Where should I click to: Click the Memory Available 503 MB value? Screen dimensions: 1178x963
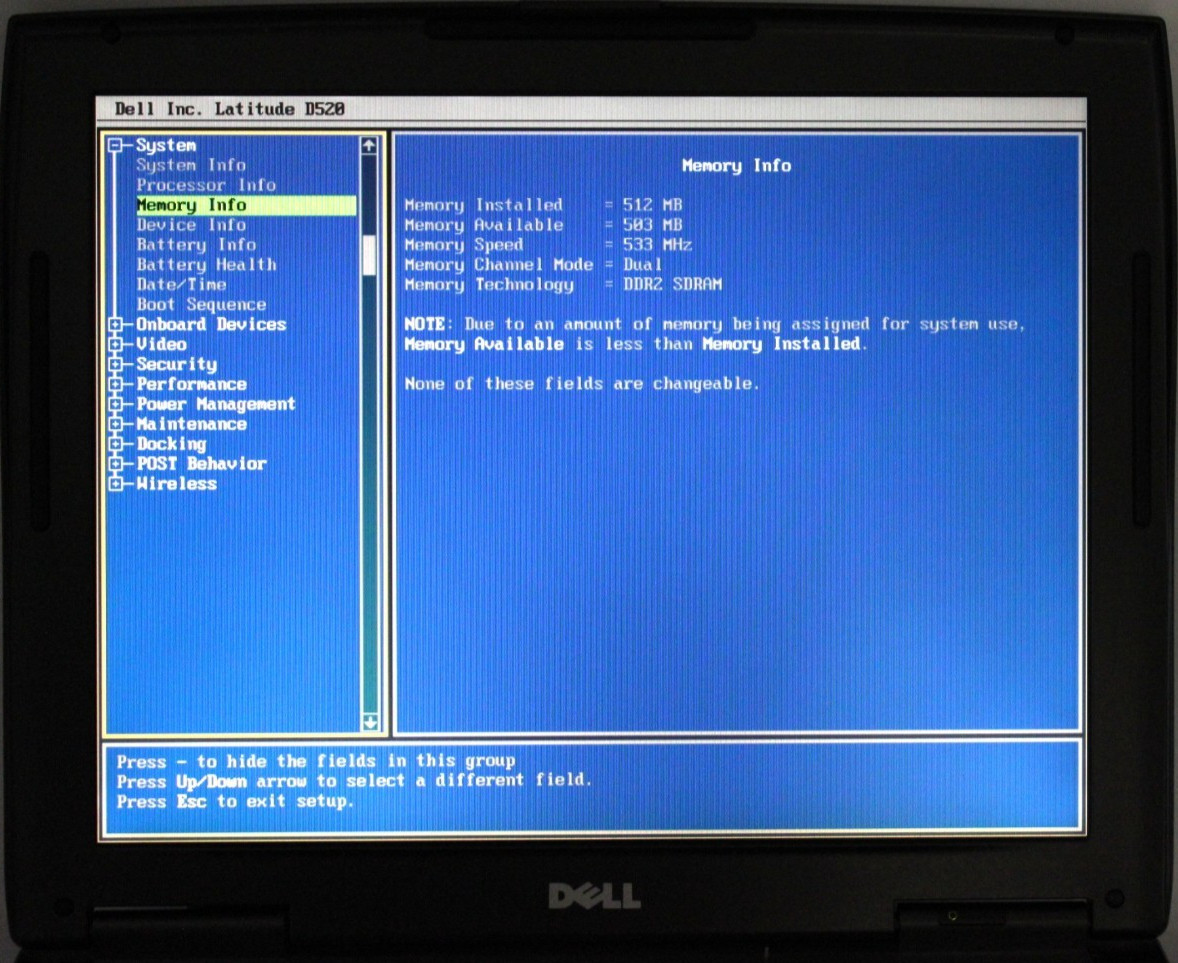[652, 225]
